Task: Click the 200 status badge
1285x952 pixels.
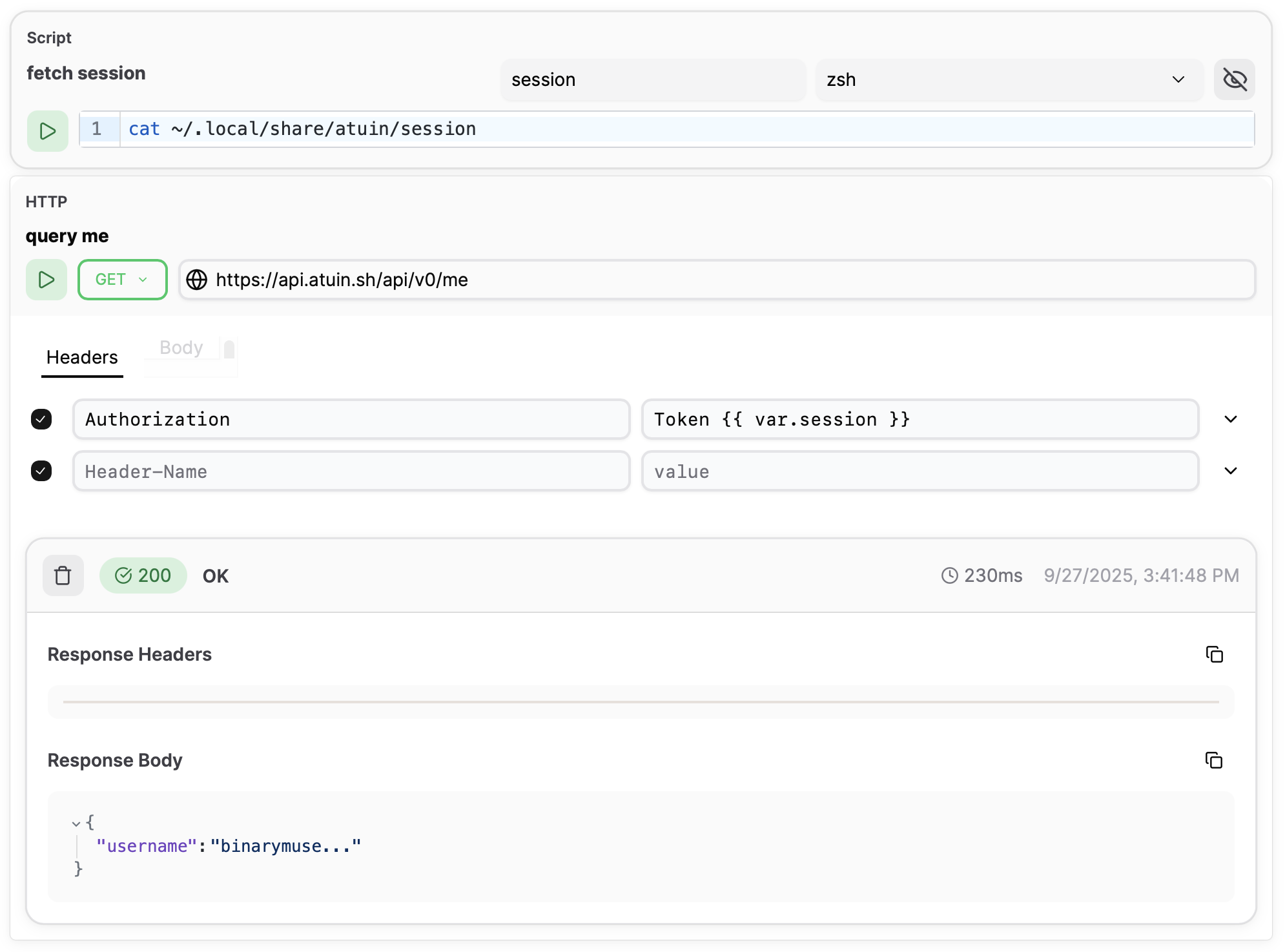Action: 143,575
